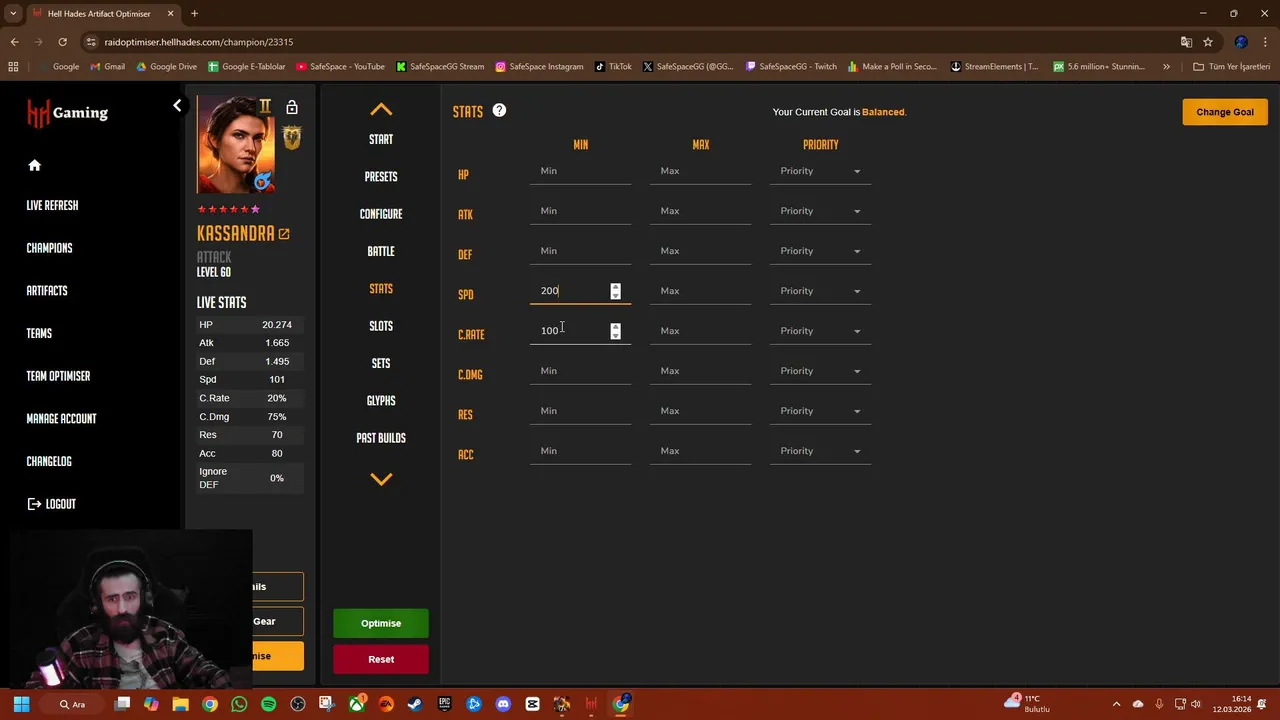Adjust SPD min value stepper
The height and width of the screenshot is (720, 1280).
(x=615, y=291)
